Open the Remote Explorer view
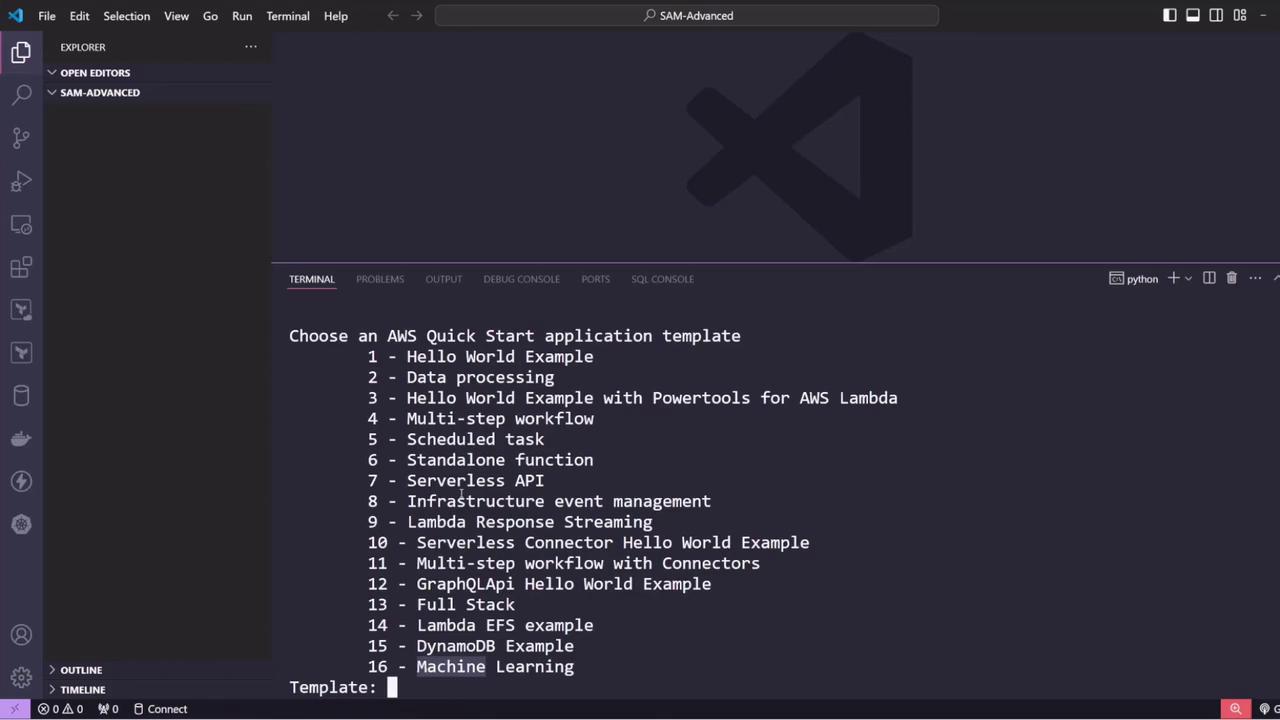This screenshot has height=720, width=1280. 21,224
